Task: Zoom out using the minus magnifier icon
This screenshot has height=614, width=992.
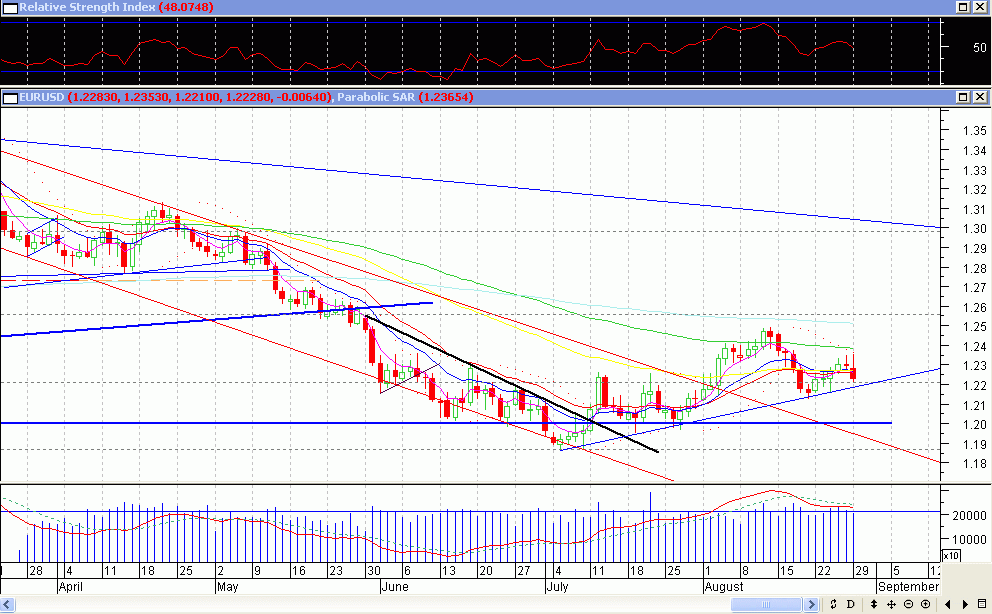Action: (908, 605)
